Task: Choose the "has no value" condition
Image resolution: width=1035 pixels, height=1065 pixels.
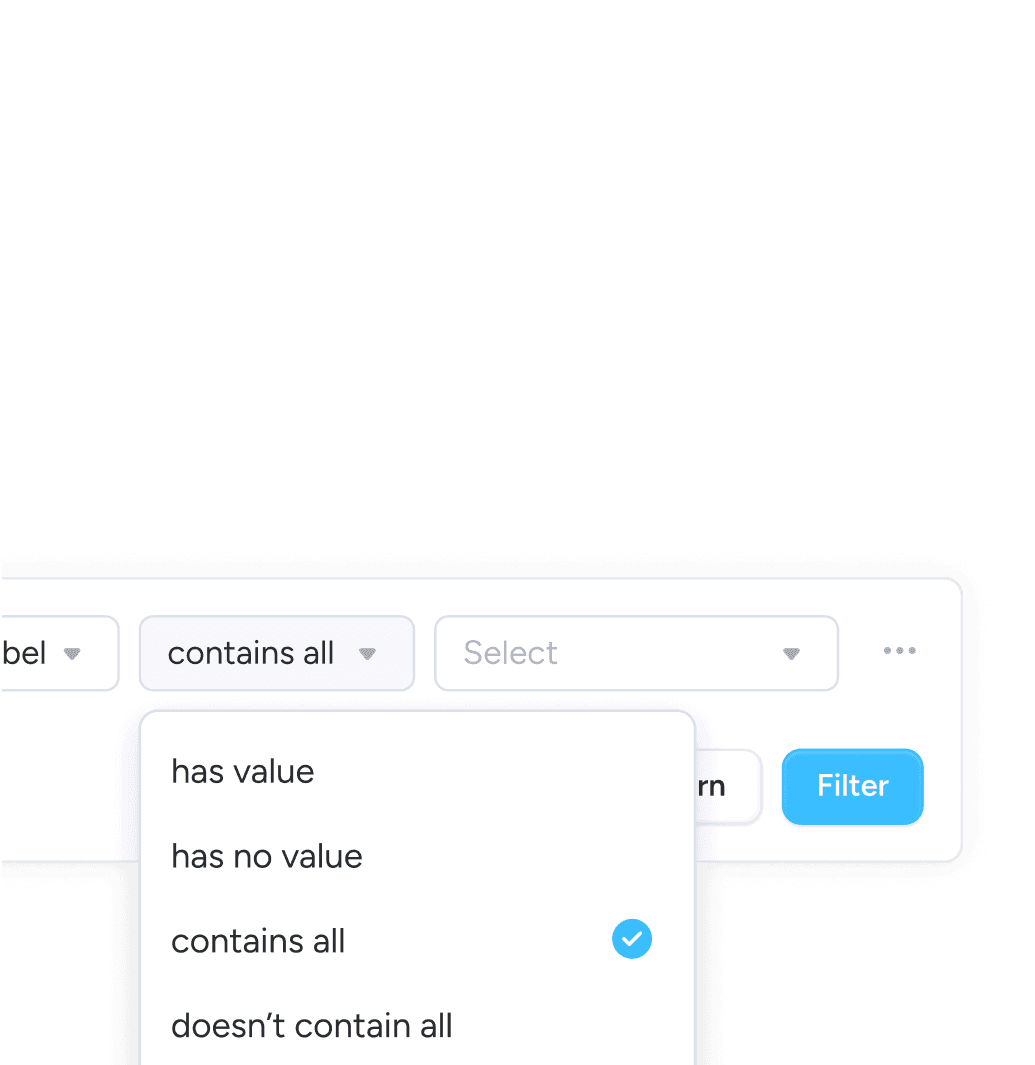Action: point(267,857)
